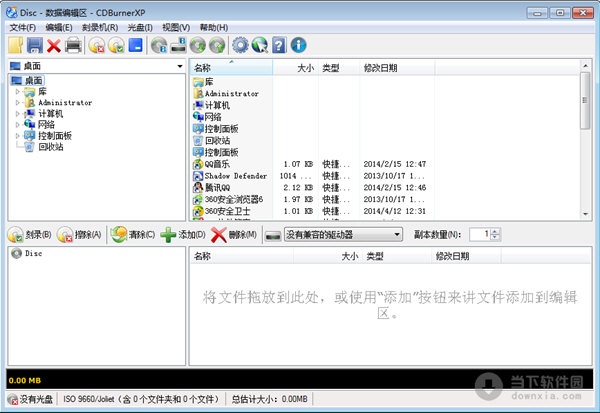This screenshot has height=413, width=600.
Task: Open the 编辑(E) menu
Action: pos(59,28)
